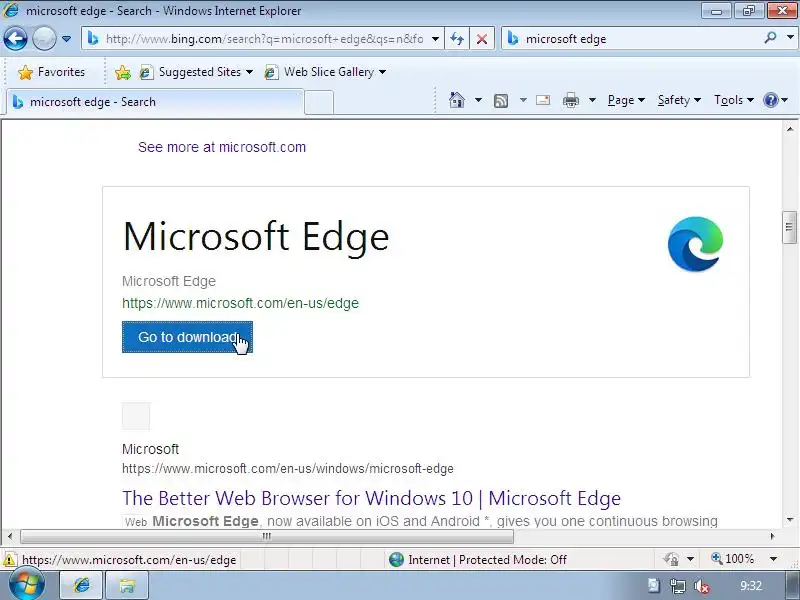800x600 pixels.
Task: Click the RSS Feeds icon
Action: pos(501,101)
